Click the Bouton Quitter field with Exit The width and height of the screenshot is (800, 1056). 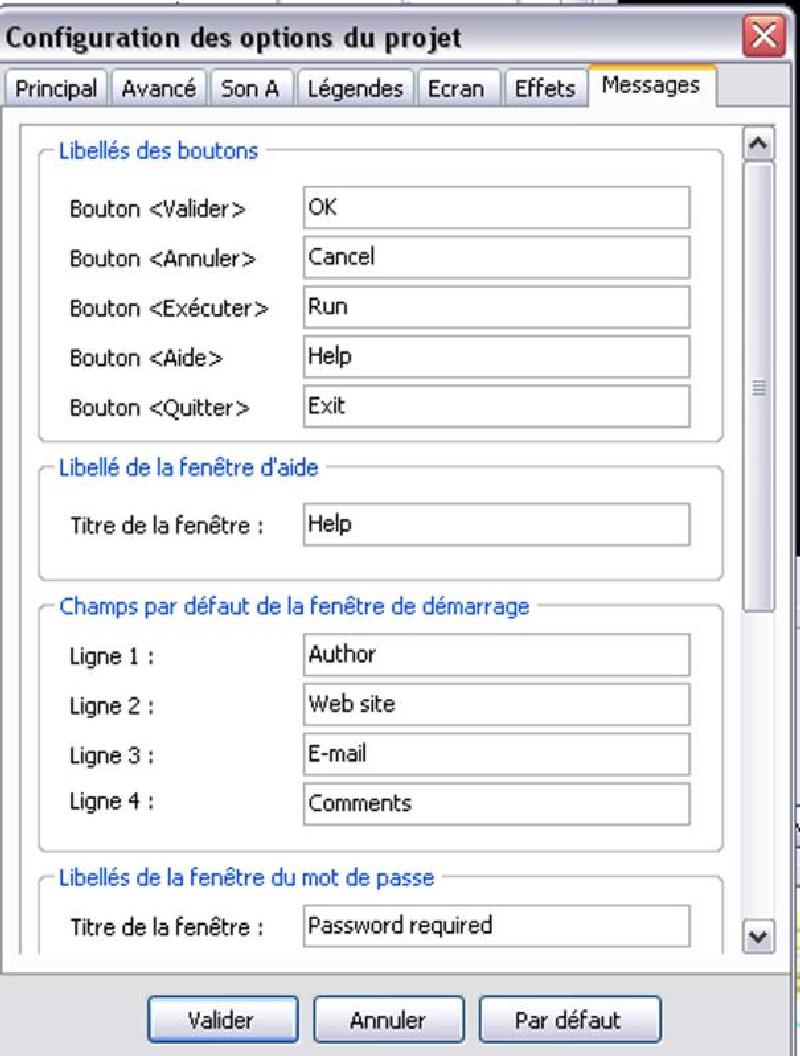pyautogui.click(x=496, y=406)
